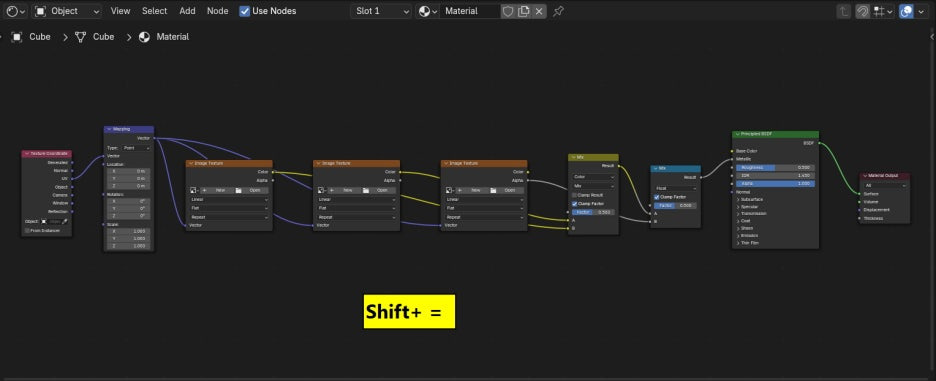Toggle the overlays icon in the header

pos(906,11)
